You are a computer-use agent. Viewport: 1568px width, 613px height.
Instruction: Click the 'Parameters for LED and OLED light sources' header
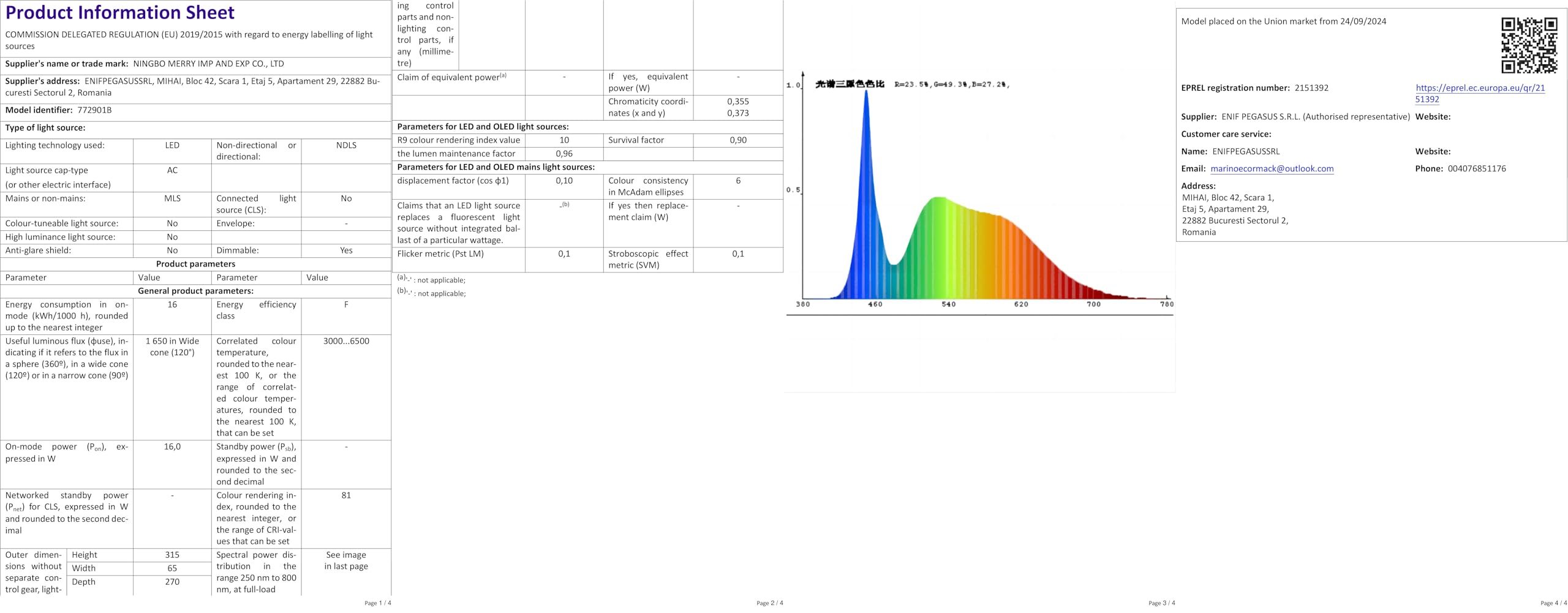point(483,127)
